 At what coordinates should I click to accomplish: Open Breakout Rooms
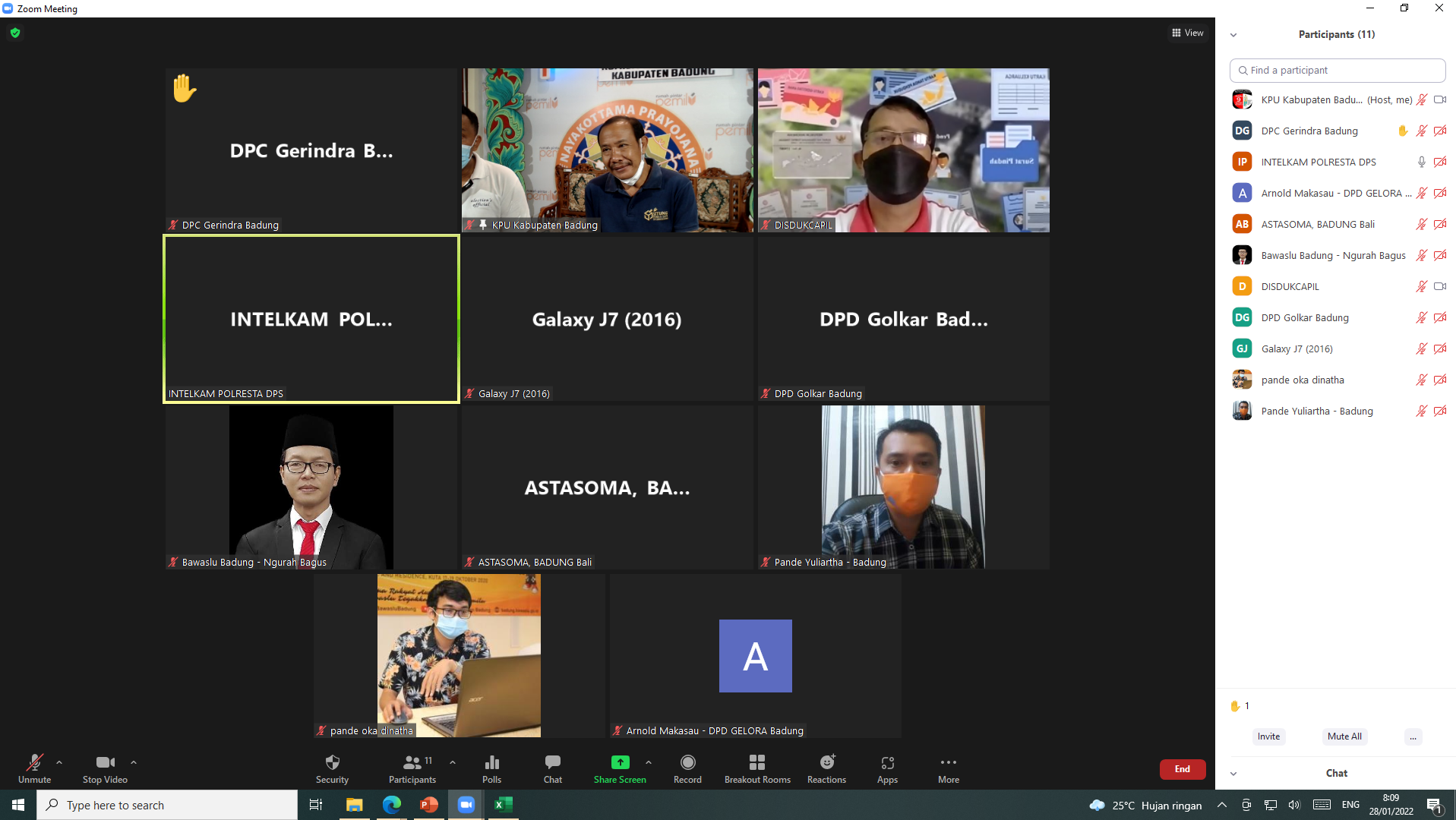[756, 768]
